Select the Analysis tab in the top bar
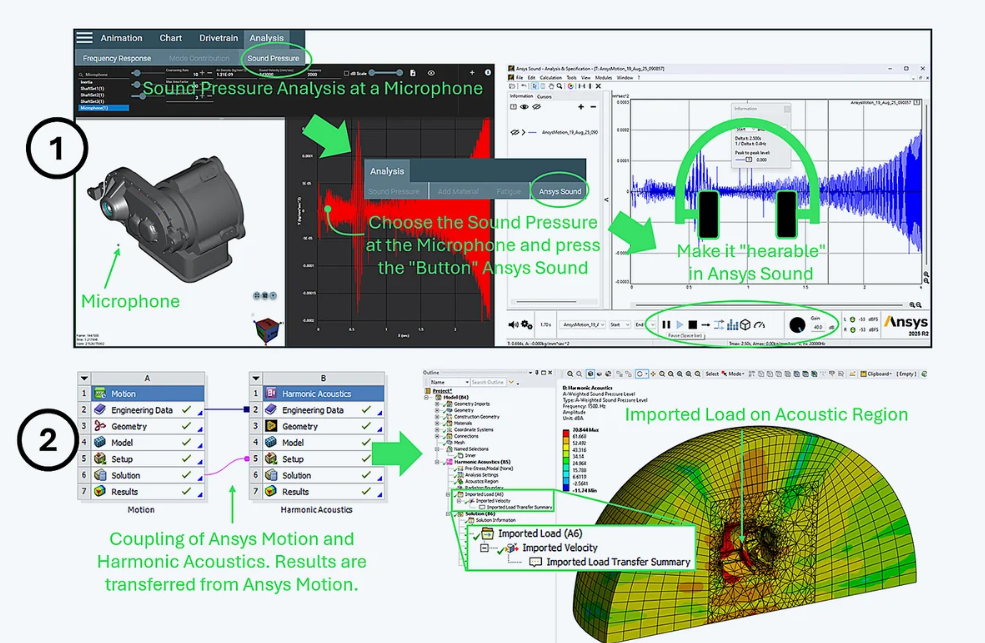The width and height of the screenshot is (985, 643). 266,38
